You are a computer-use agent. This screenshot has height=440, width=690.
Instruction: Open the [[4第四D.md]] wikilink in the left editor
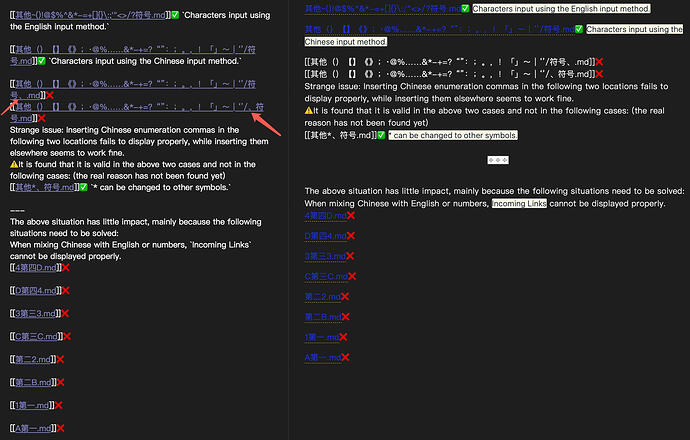point(34,266)
